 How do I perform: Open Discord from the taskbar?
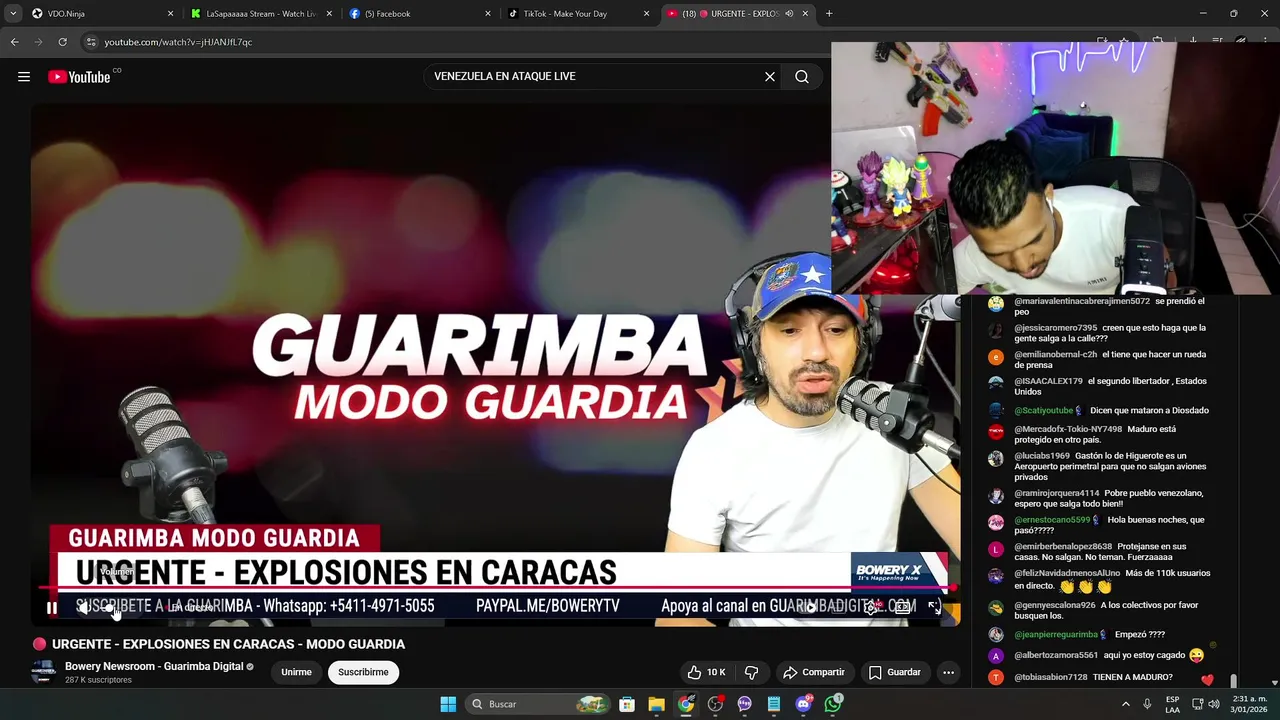click(804, 704)
